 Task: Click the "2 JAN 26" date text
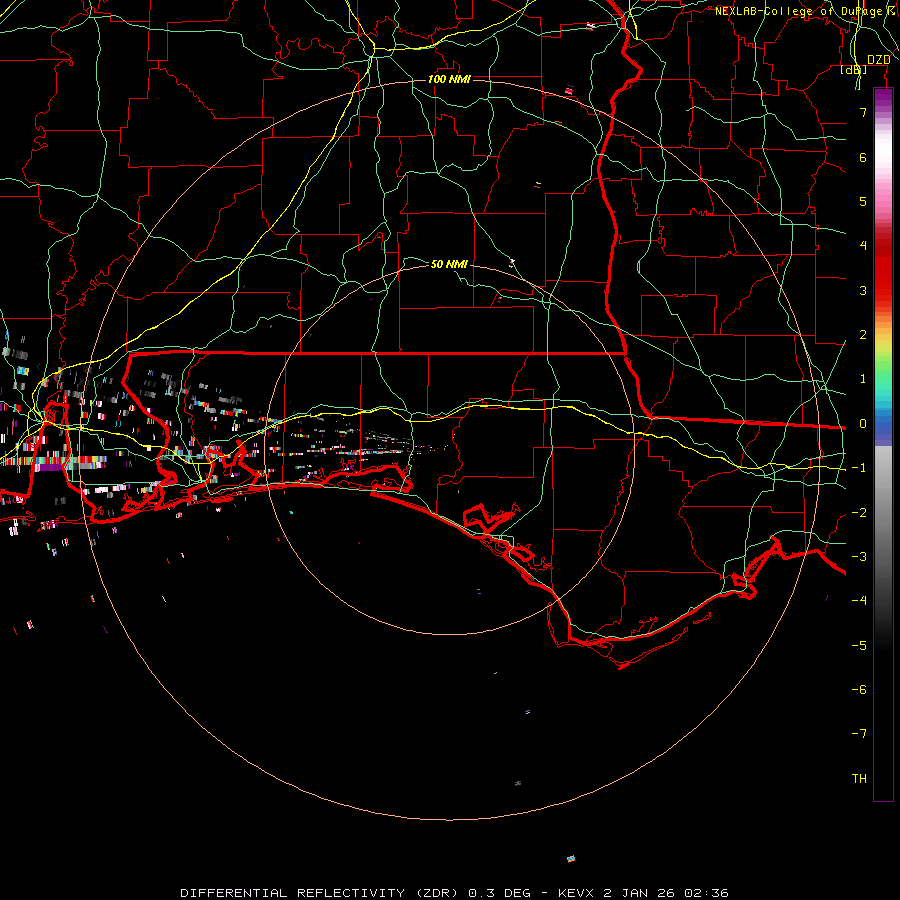pyautogui.click(x=638, y=893)
